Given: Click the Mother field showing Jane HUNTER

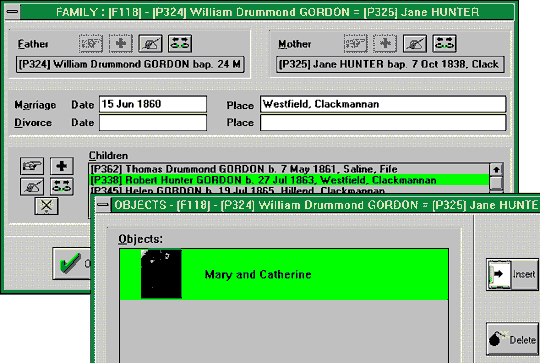Looking at the screenshot, I should pos(390,64).
